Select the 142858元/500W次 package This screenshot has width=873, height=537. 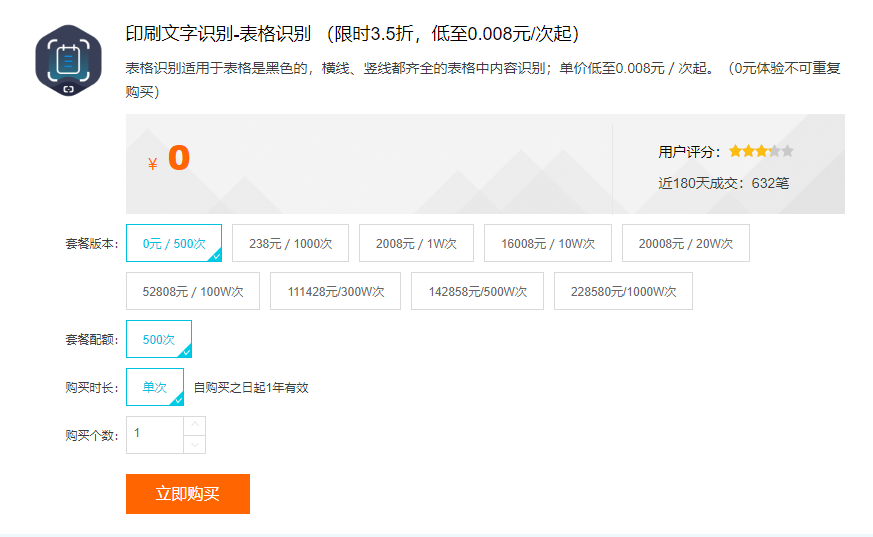click(x=477, y=291)
